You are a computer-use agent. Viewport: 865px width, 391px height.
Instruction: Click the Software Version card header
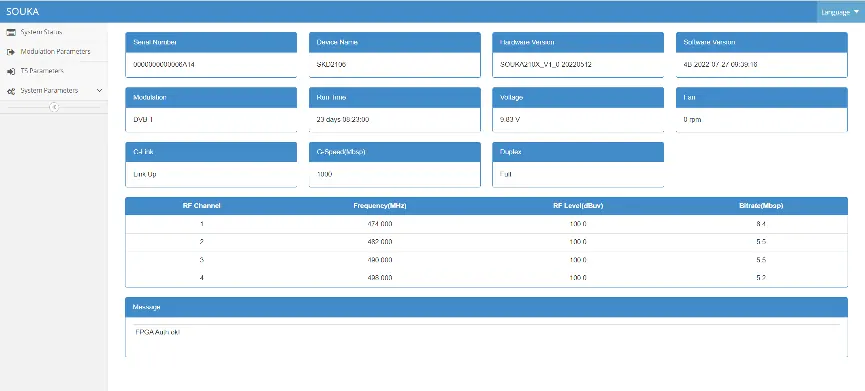762,42
